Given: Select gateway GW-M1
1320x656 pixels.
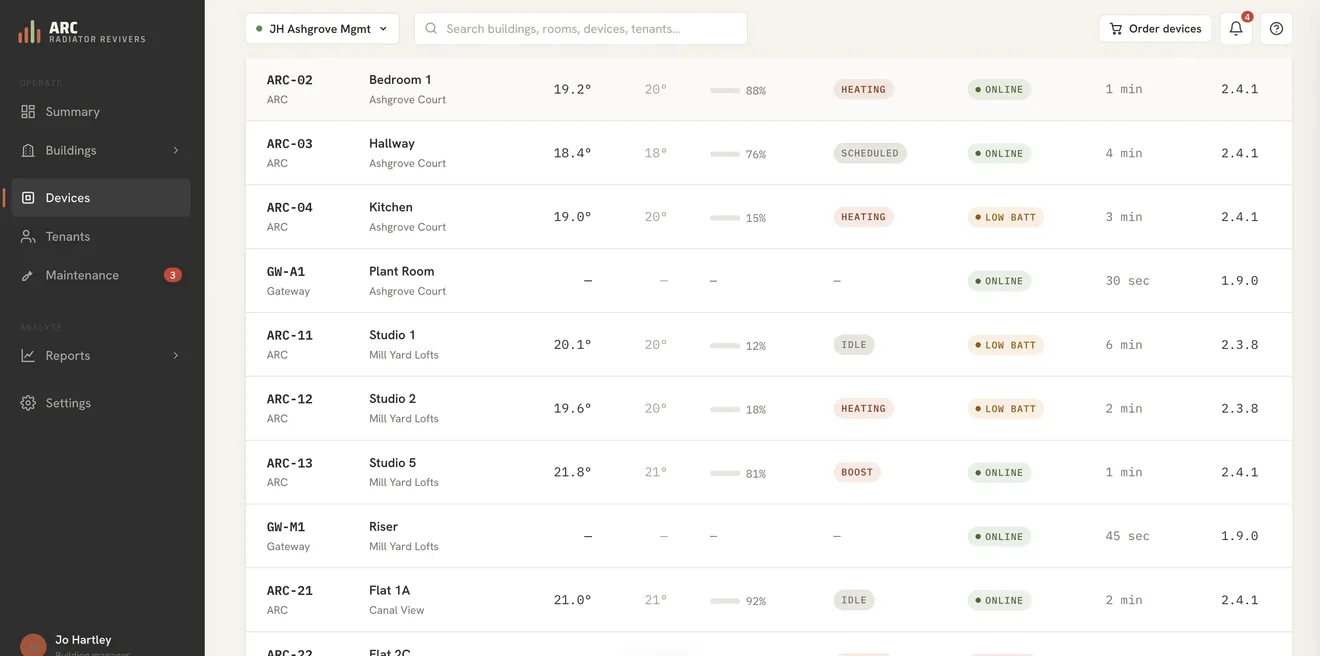Looking at the screenshot, I should 286,527.
